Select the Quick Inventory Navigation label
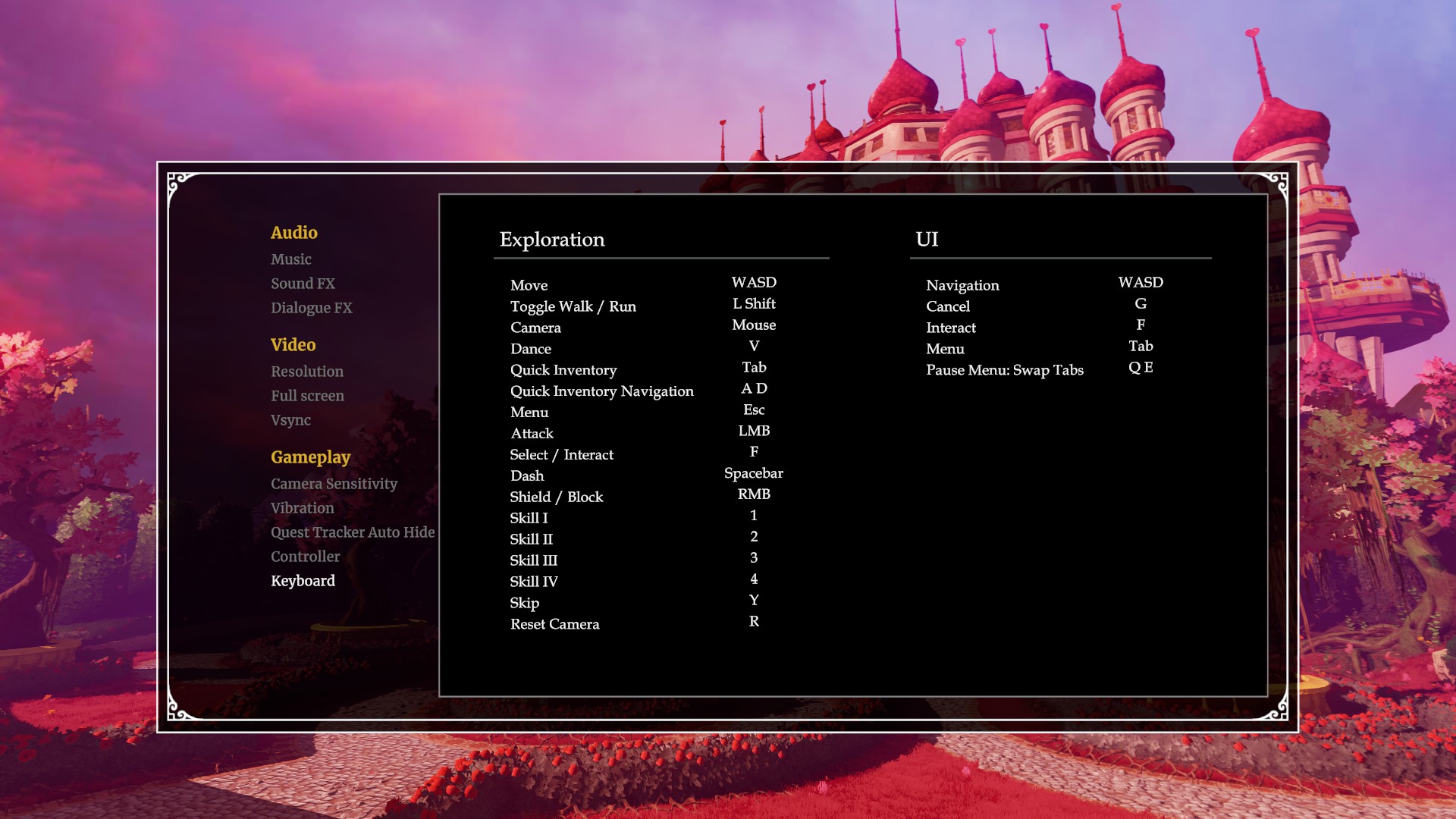Image resolution: width=1456 pixels, height=819 pixels. coord(601,391)
